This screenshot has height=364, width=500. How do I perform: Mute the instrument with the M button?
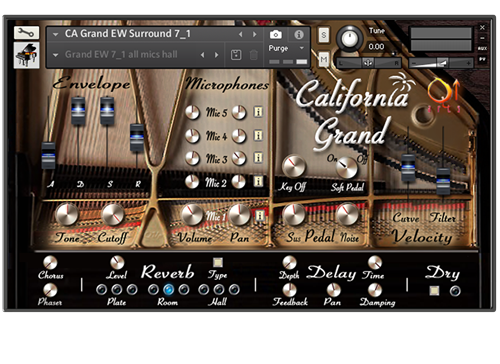coord(323,60)
